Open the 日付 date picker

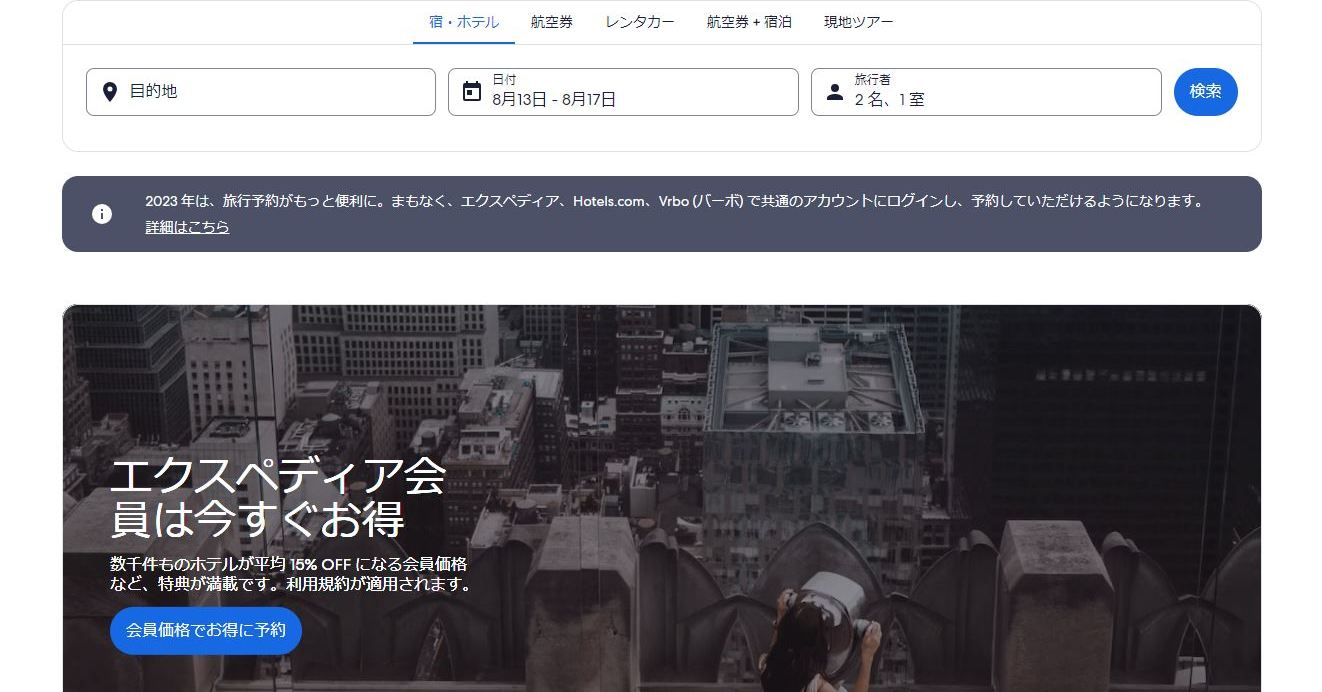[630, 92]
